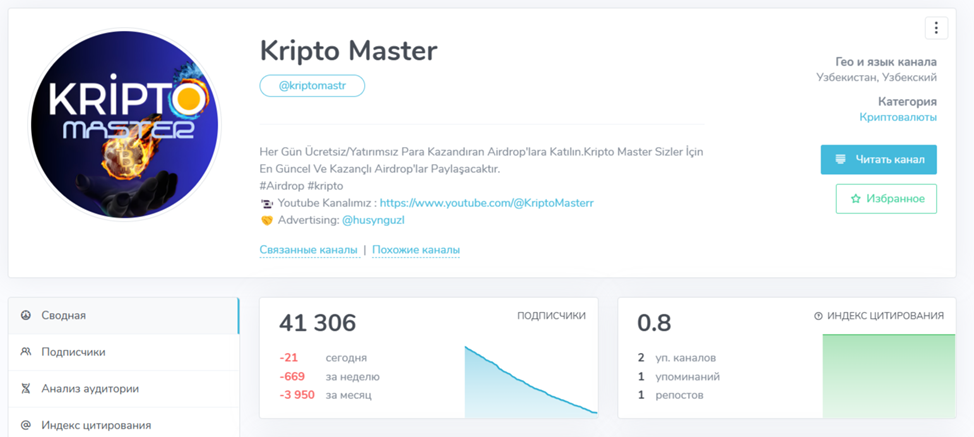974x437 pixels.
Task: Open the YouTube @KriptoMasterr link
Action: click(x=487, y=203)
